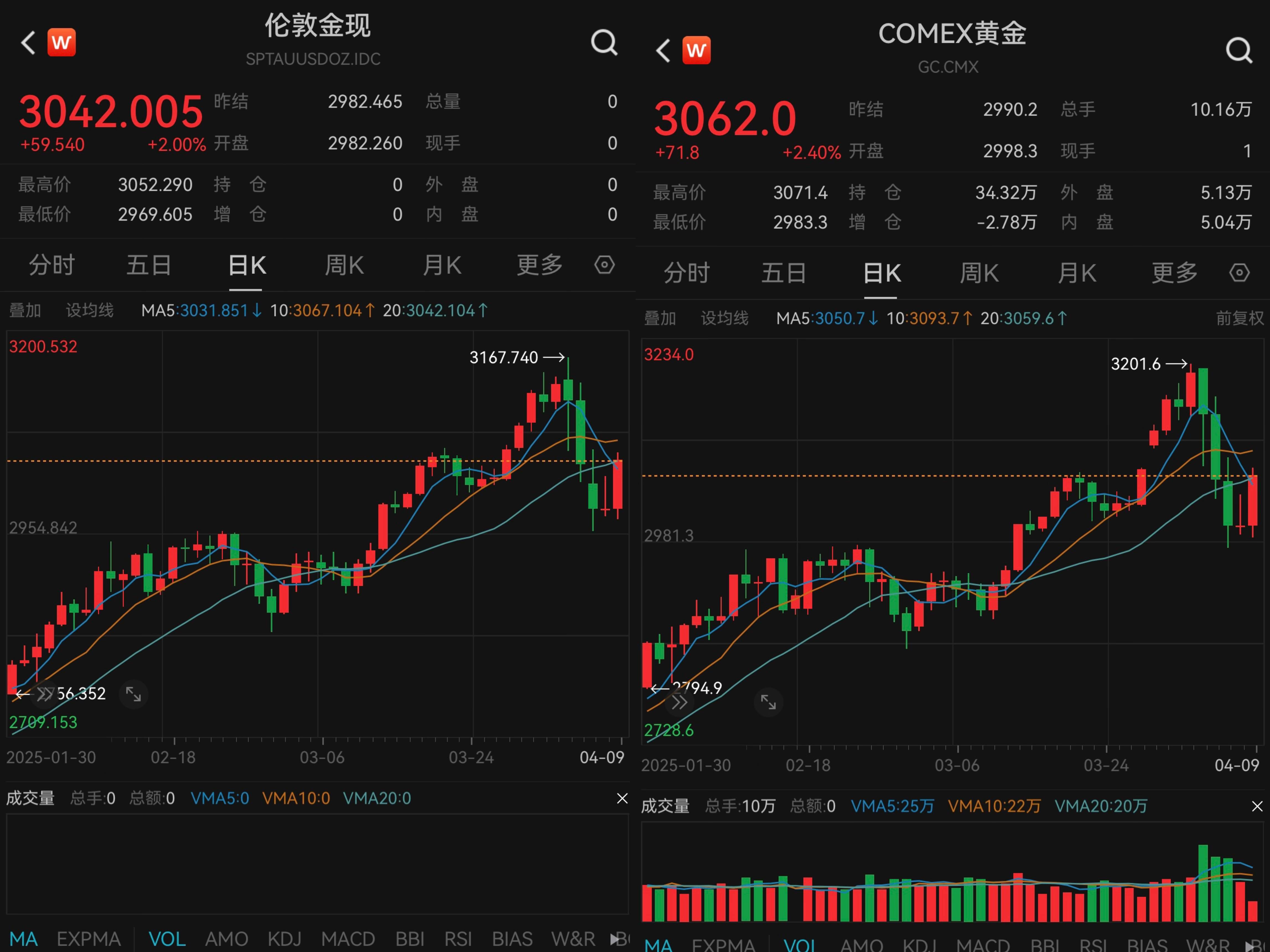Expand 伦敦金现 chart to fullscreen

(x=134, y=694)
